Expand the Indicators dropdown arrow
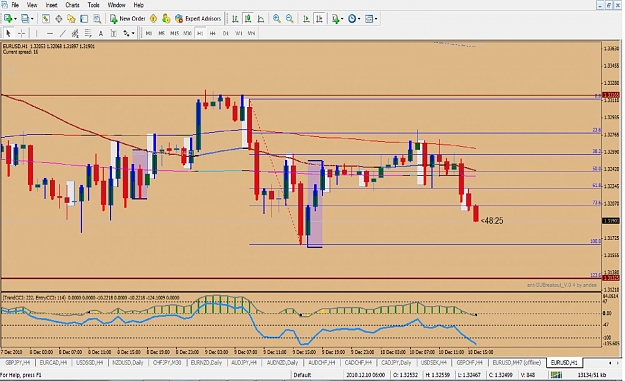 [342, 19]
